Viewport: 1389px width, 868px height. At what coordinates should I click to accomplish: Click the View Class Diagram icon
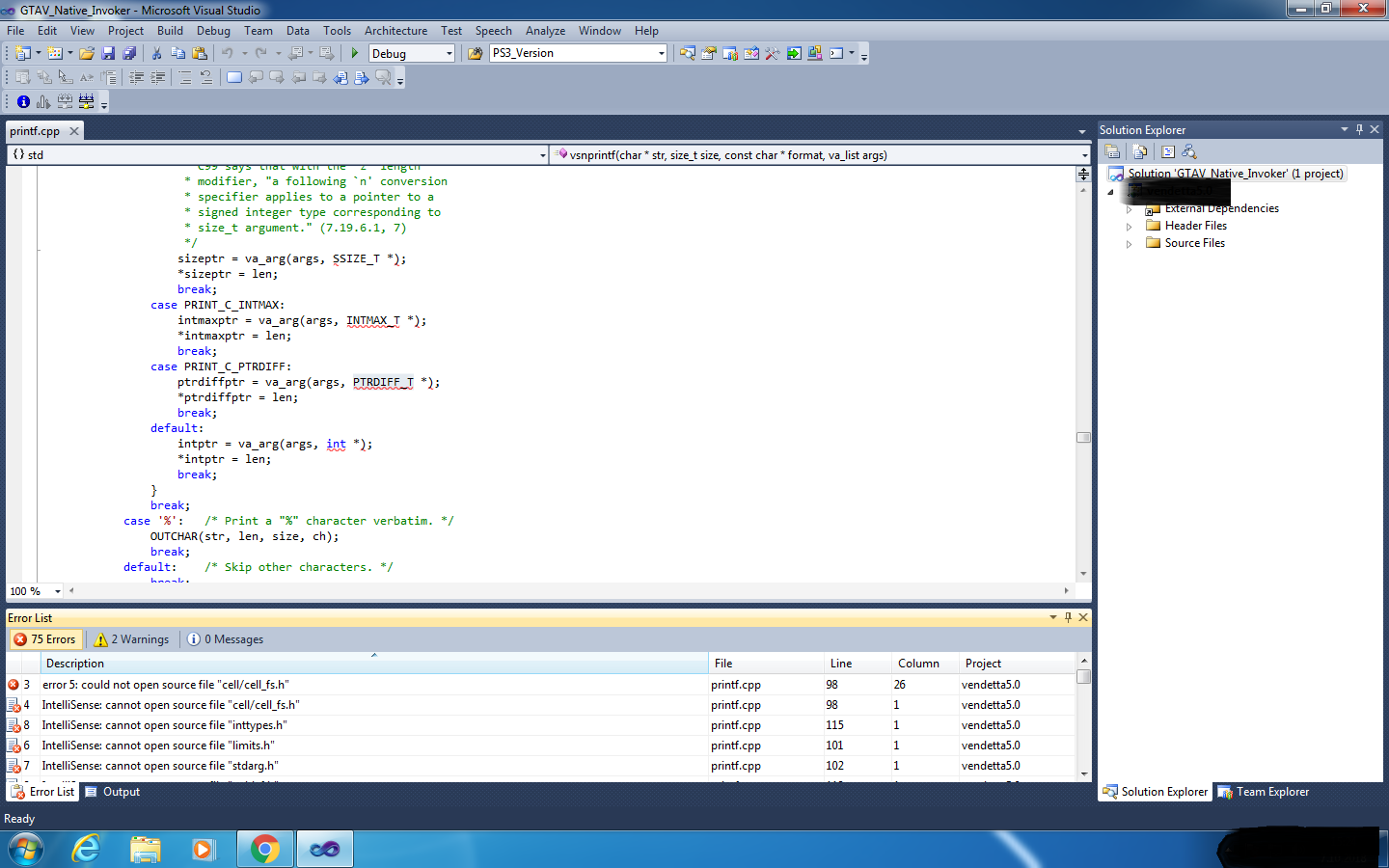pyautogui.click(x=1189, y=151)
